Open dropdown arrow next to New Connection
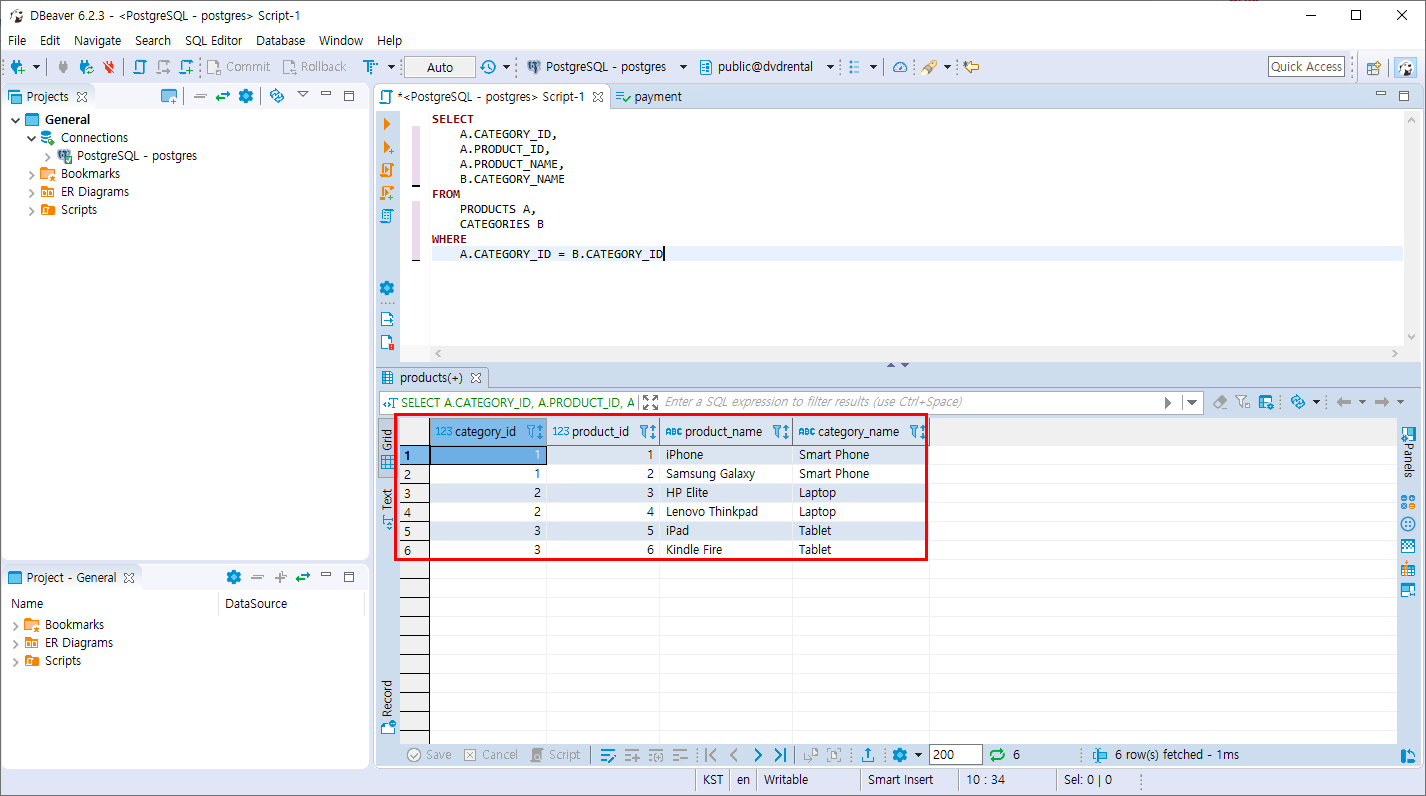 (36, 67)
